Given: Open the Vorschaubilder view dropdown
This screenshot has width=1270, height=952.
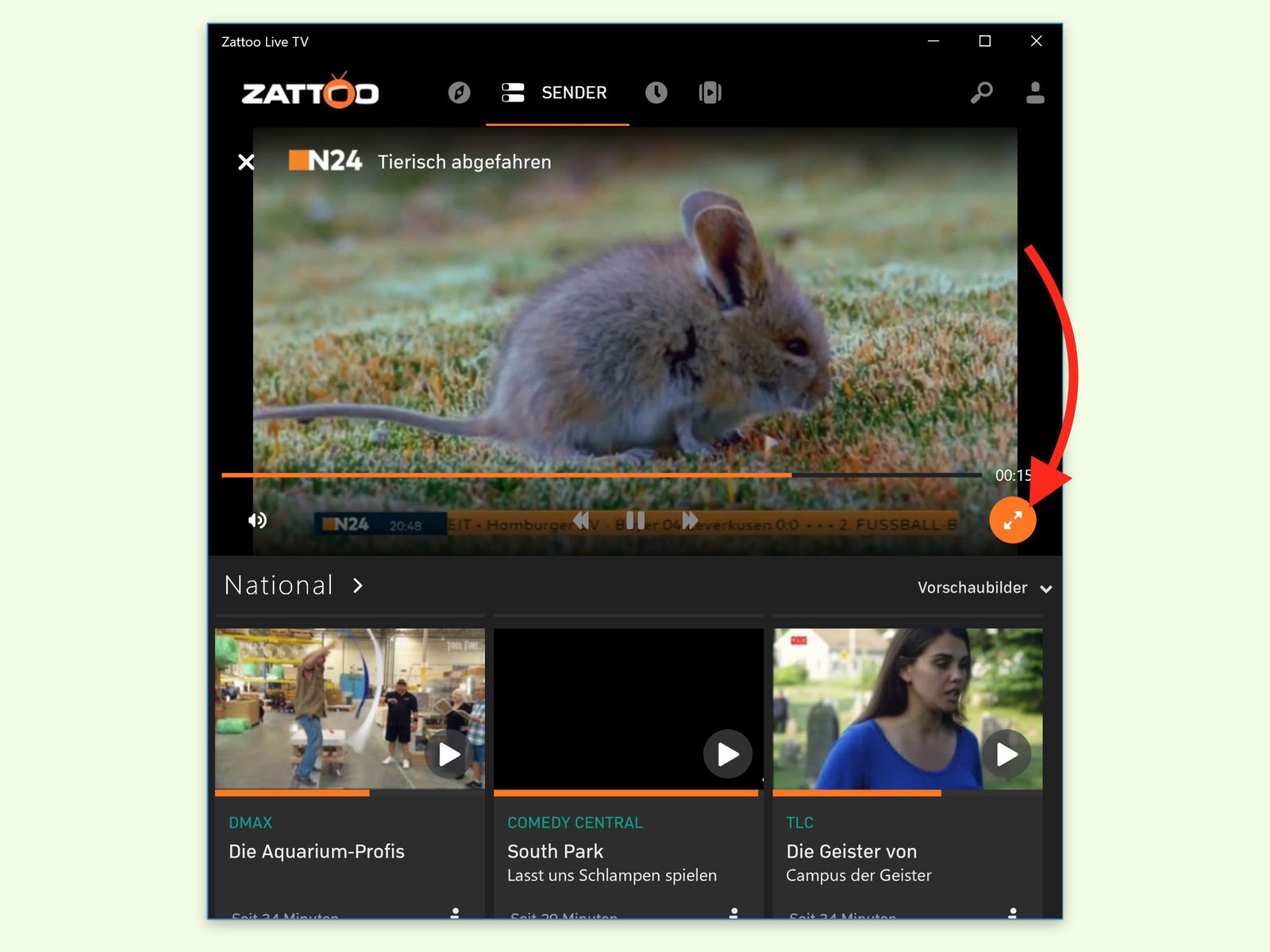Looking at the screenshot, I should coord(984,588).
